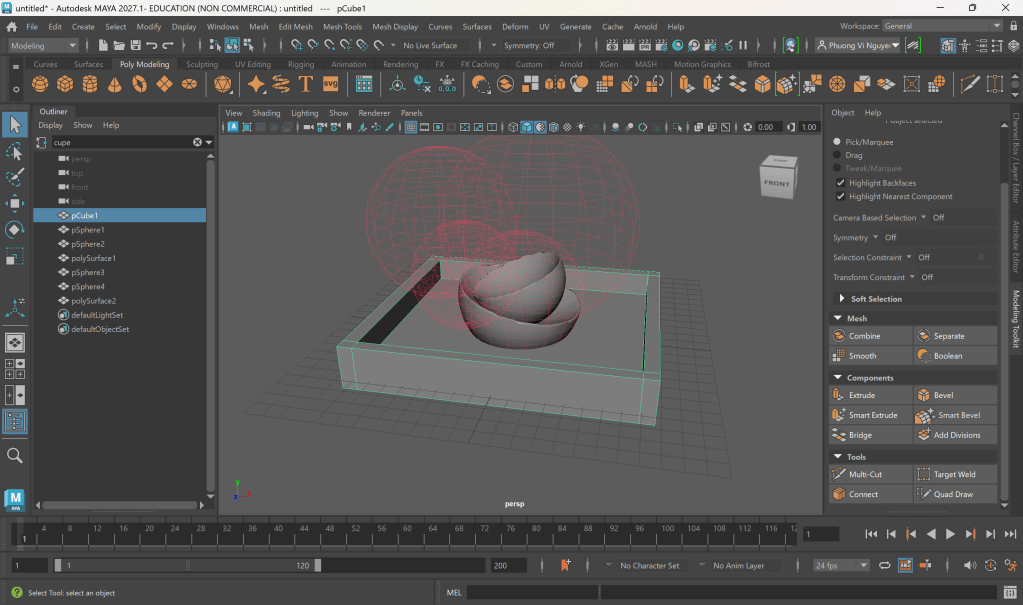Open the Workspace General dropdown
The height and width of the screenshot is (605, 1023).
coord(942,26)
